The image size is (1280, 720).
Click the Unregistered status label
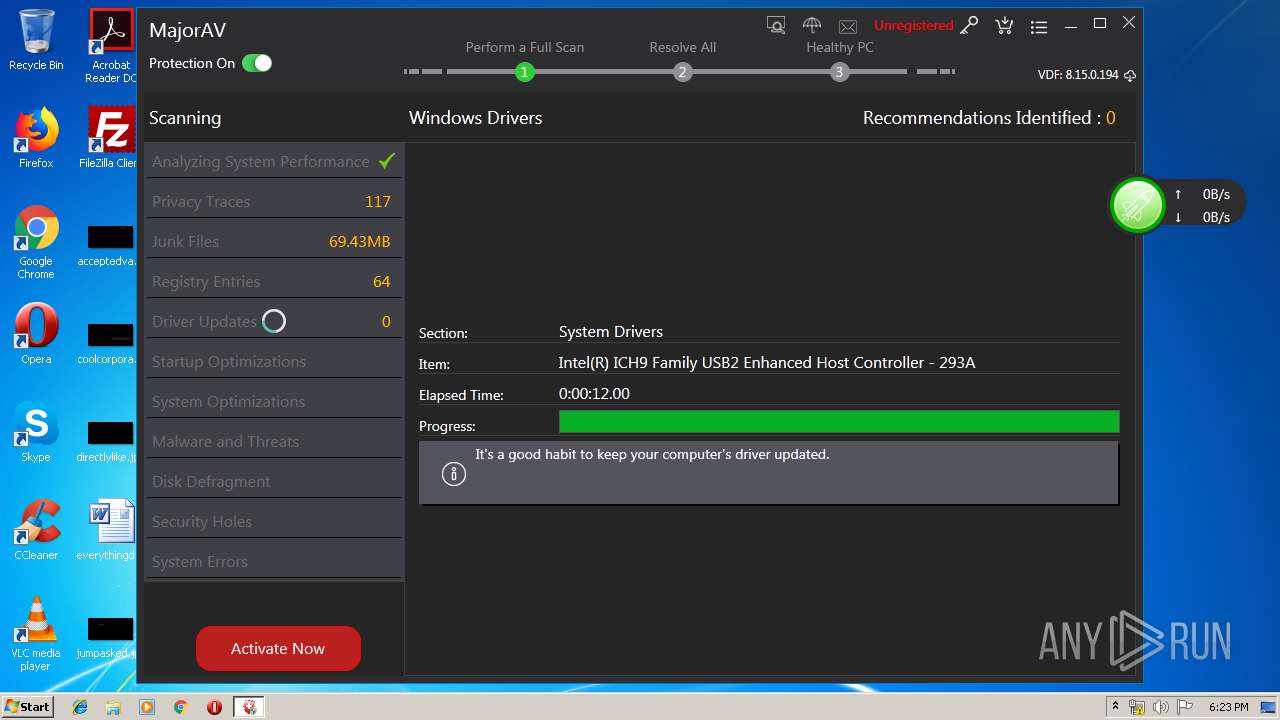[913, 25]
